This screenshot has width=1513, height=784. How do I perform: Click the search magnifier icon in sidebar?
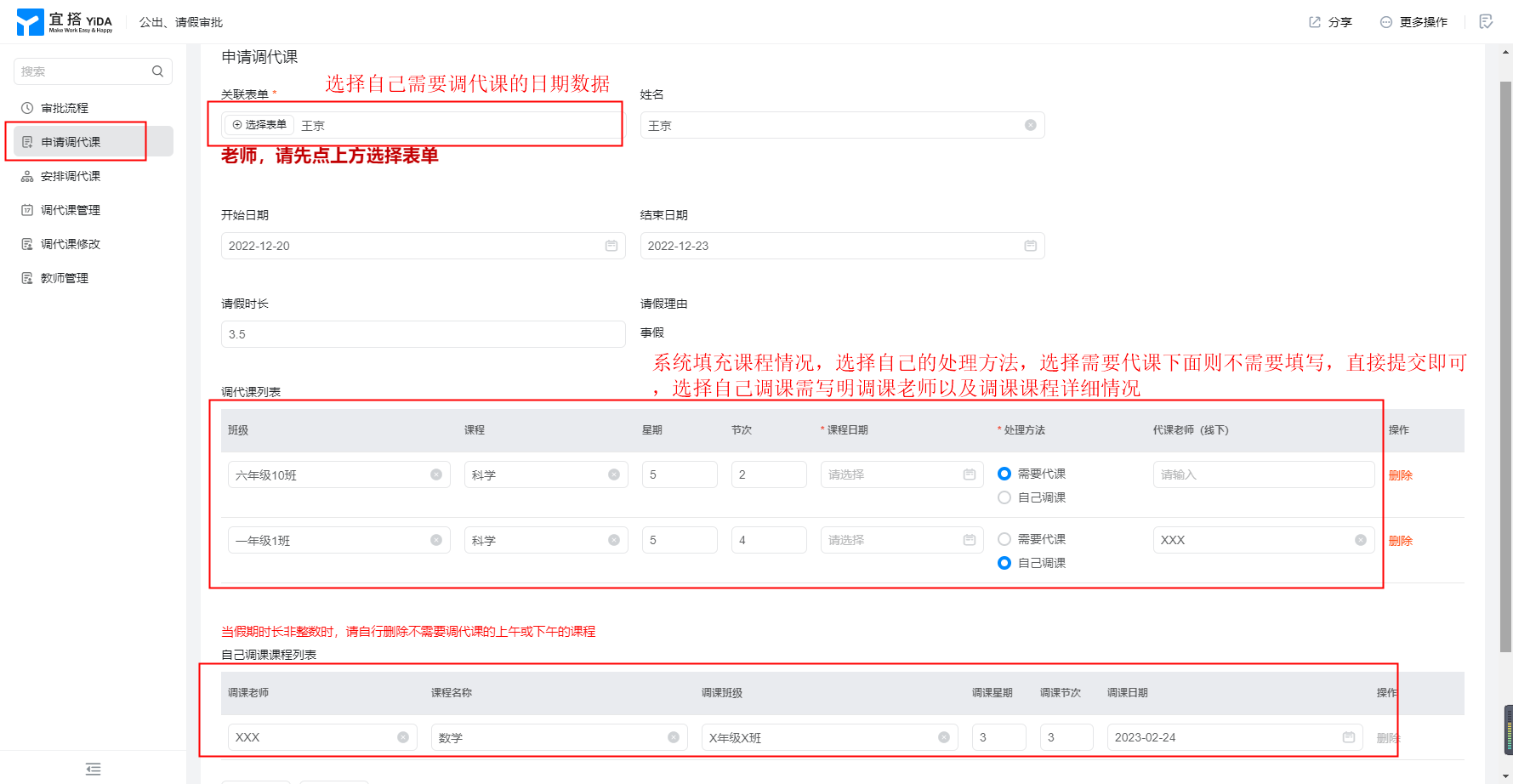click(157, 71)
